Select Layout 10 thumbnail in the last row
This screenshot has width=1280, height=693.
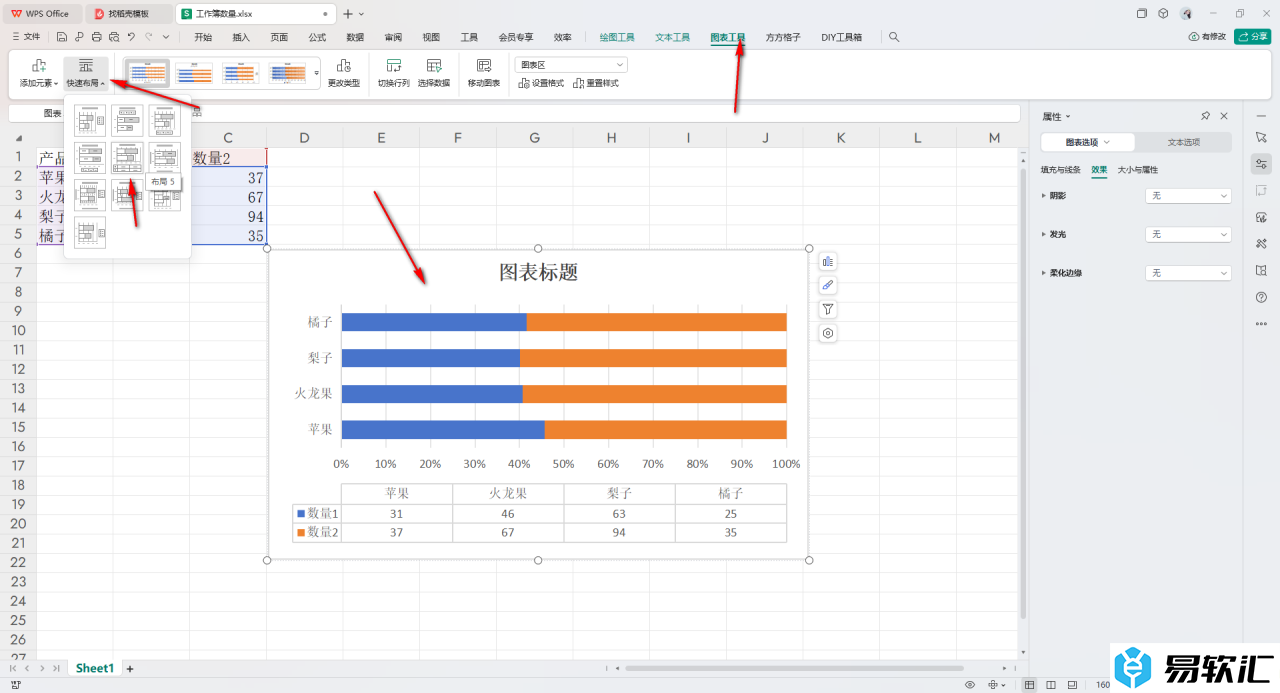(90, 232)
